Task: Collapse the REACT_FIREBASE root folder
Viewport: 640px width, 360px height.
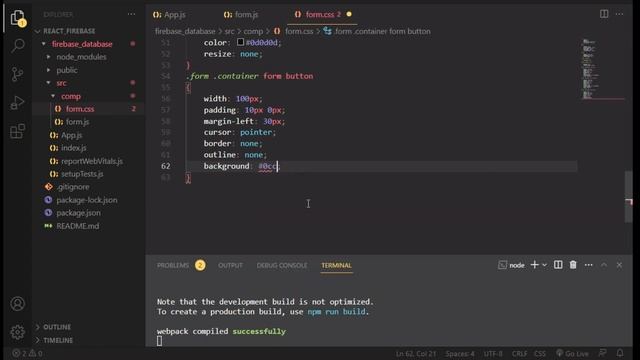Action: pos(38,31)
